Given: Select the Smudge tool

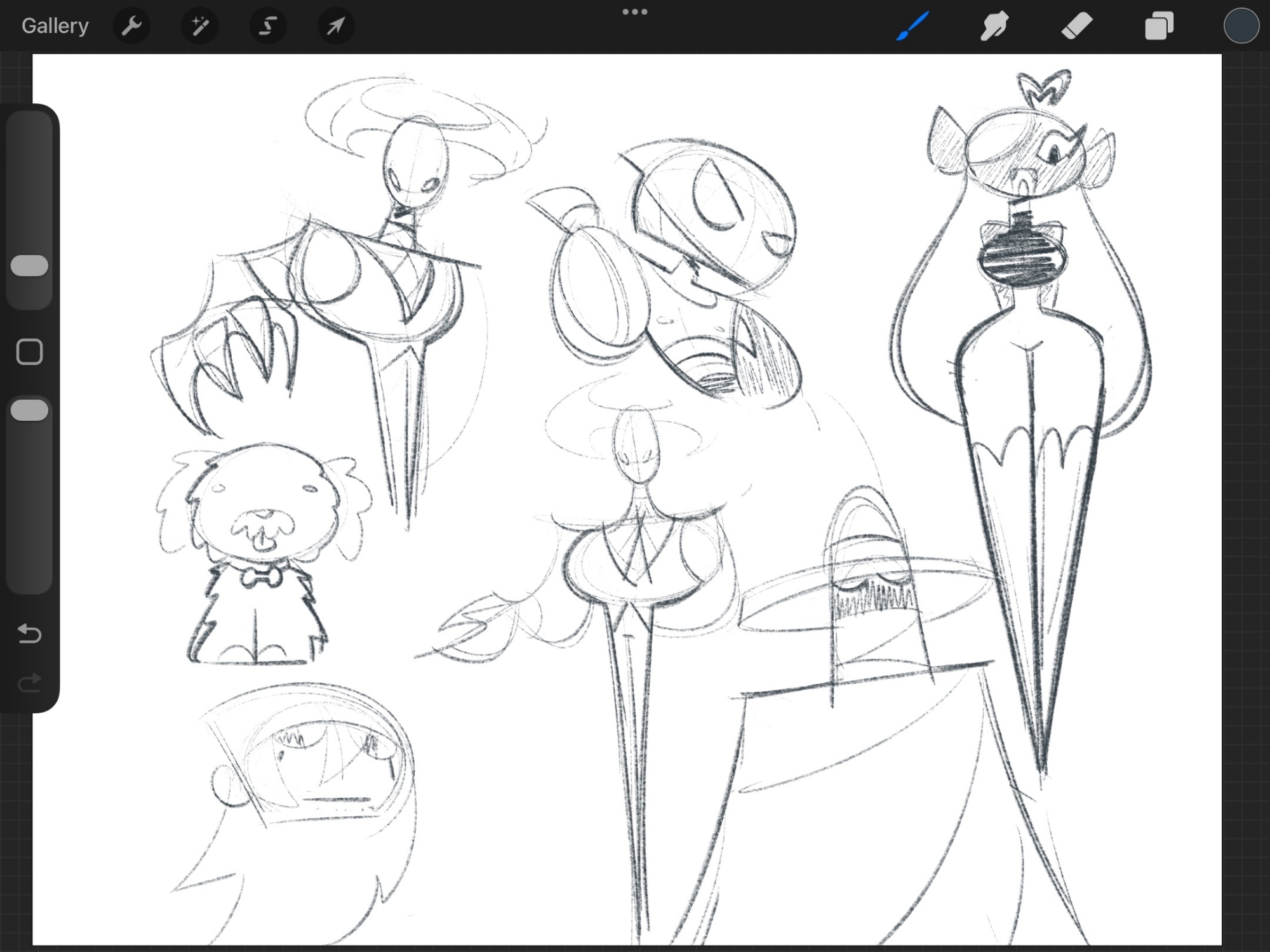Looking at the screenshot, I should pyautogui.click(x=994, y=26).
